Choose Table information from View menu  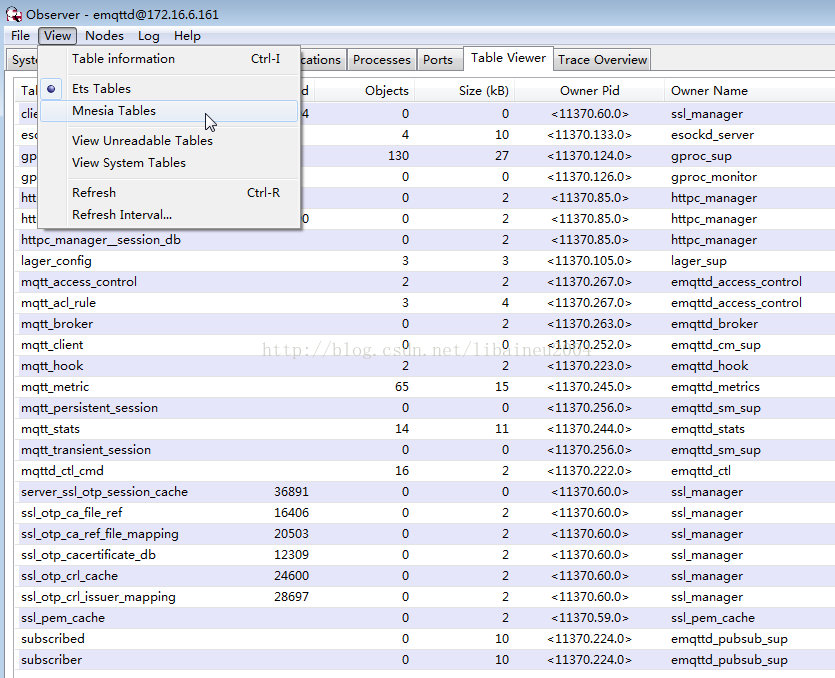[x=169, y=59]
